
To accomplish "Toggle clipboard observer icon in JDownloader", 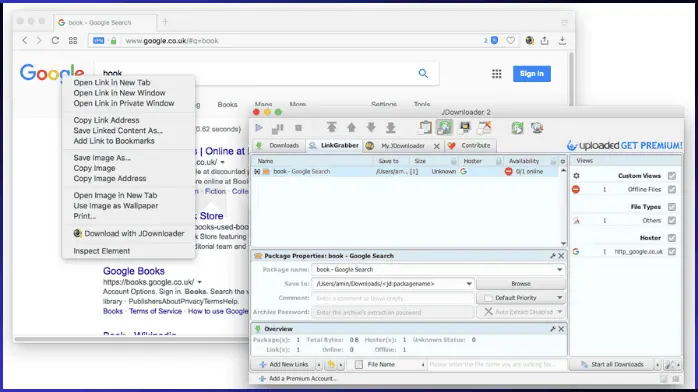I will point(425,127).
